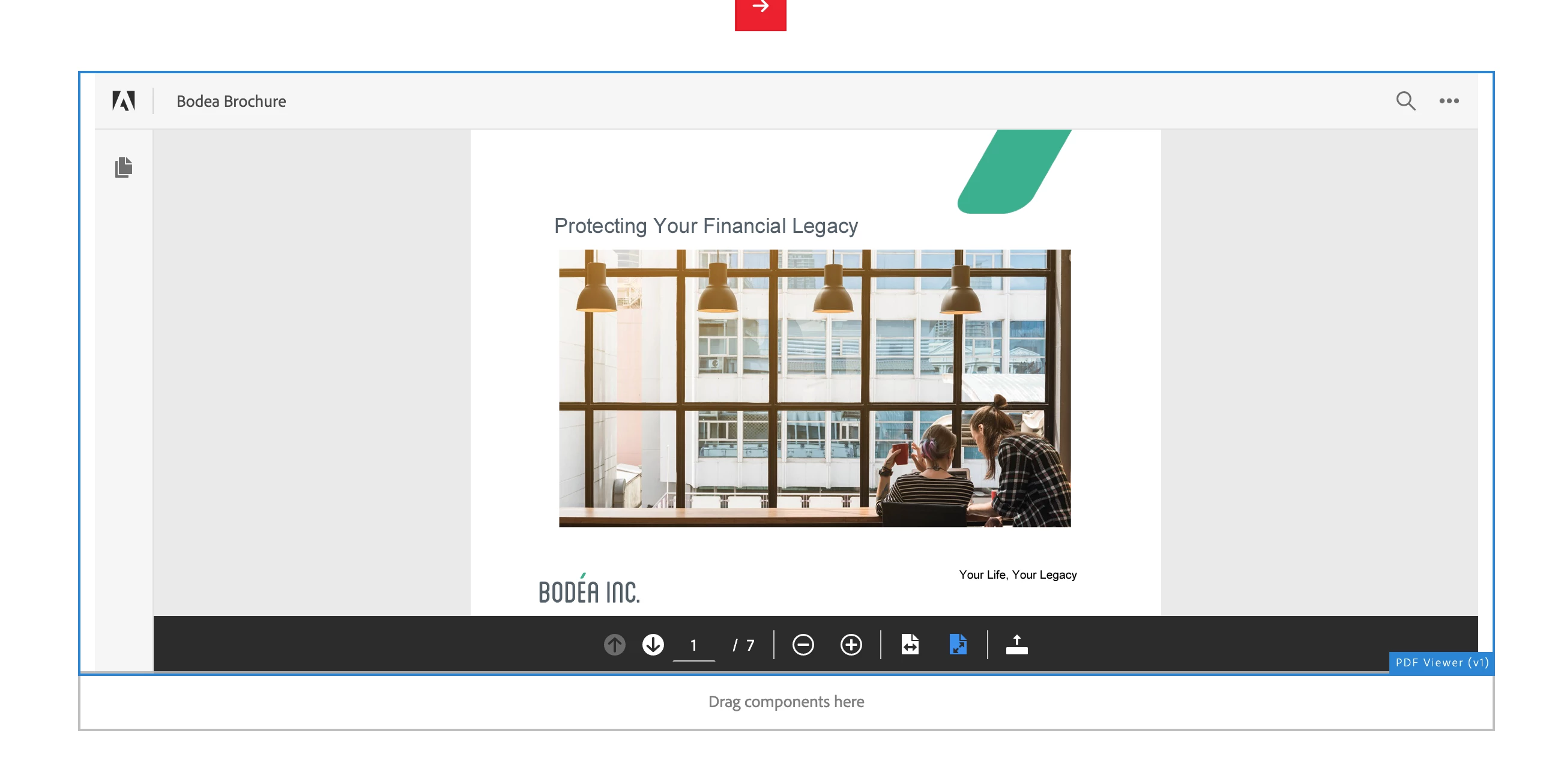Click the page number input field

[693, 645]
